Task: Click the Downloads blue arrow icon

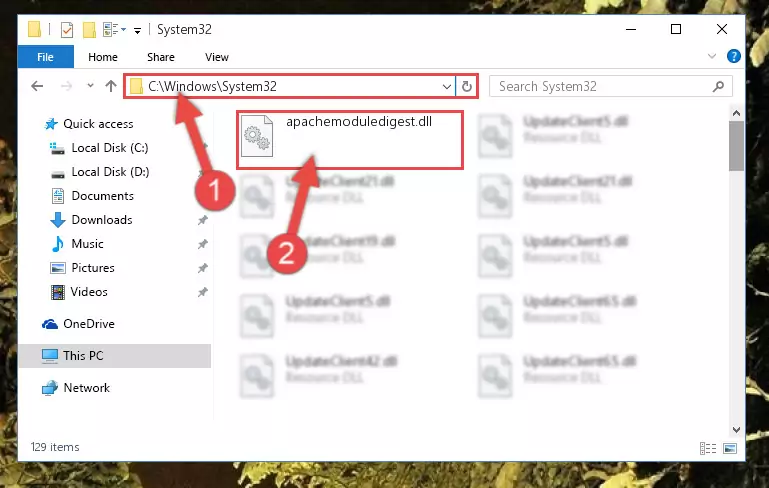Action: click(x=58, y=220)
